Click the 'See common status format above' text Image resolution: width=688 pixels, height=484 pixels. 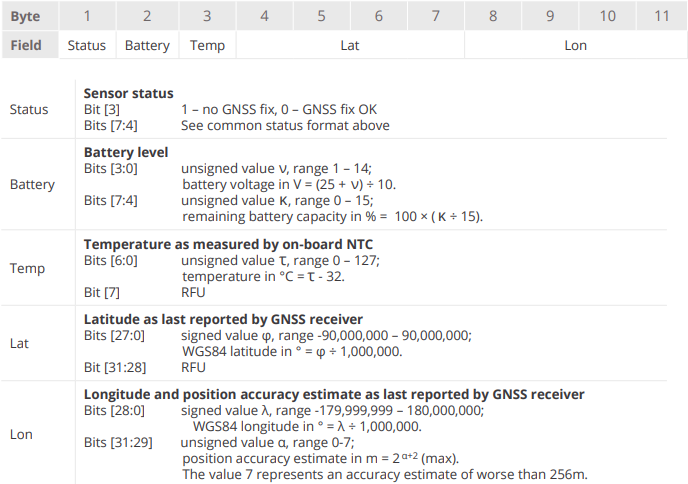point(285,126)
